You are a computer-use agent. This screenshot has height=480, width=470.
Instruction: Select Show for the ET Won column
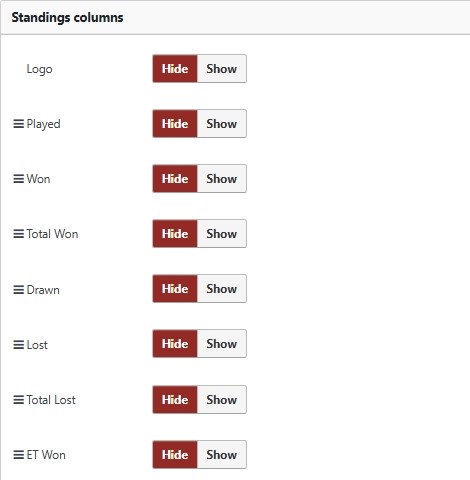222,455
